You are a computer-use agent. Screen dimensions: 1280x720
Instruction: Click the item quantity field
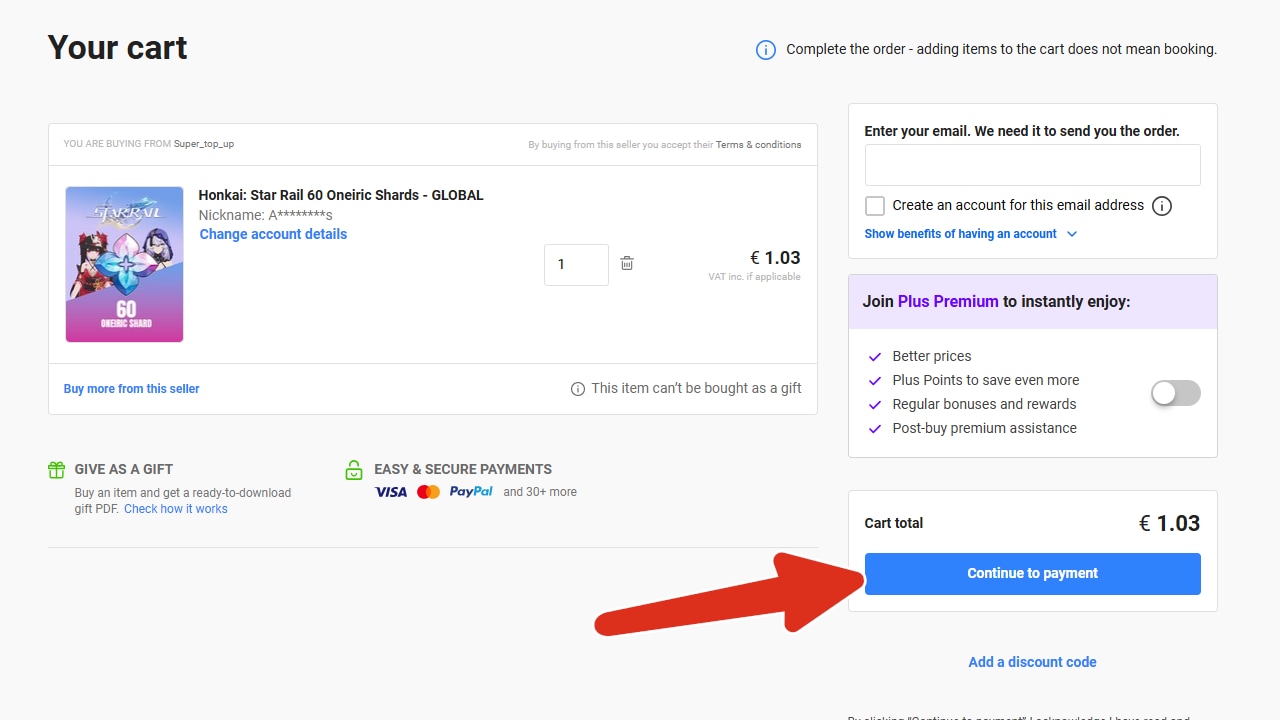(x=576, y=265)
